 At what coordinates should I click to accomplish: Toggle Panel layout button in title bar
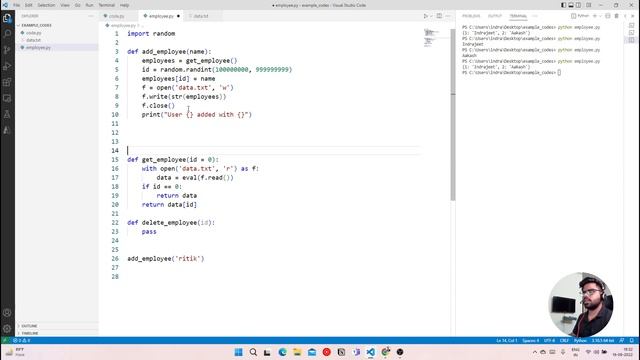tap(571, 5)
